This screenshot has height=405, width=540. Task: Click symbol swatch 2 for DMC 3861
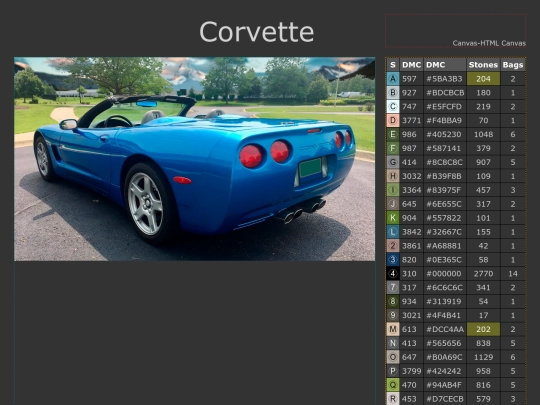[x=393, y=246]
